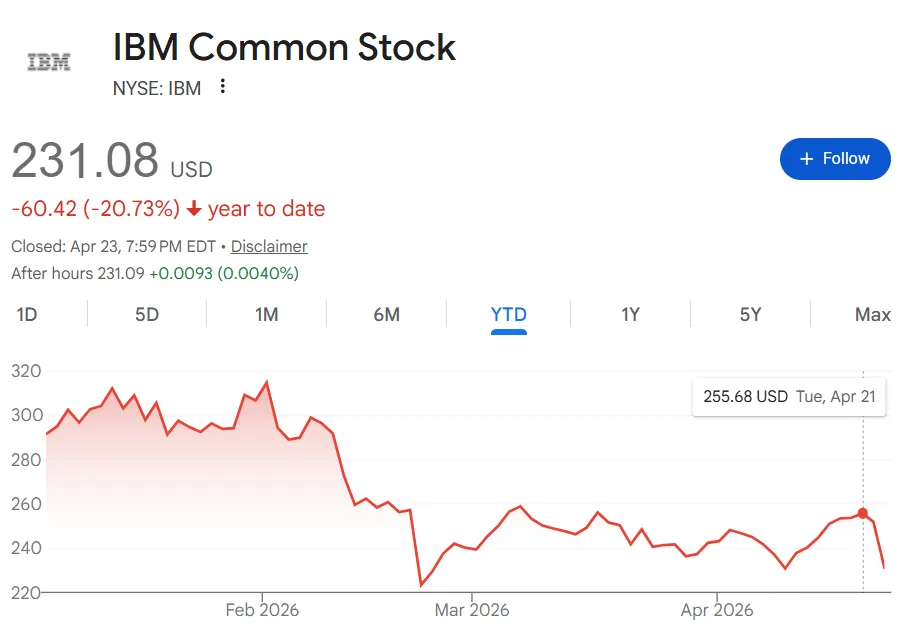This screenshot has height=636, width=915.
Task: Select the YTD time range tab
Action: click(x=509, y=315)
